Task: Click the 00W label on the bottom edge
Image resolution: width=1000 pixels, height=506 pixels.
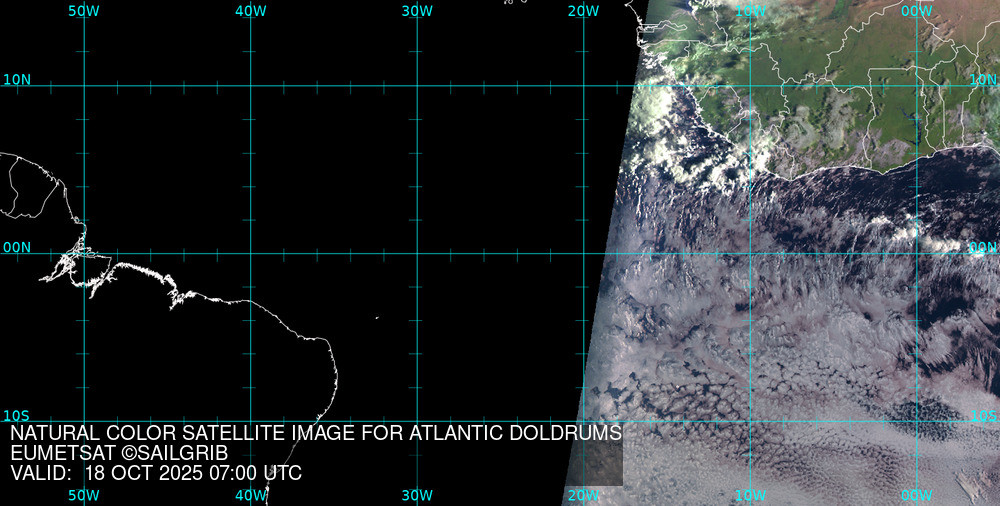Action: [x=916, y=495]
